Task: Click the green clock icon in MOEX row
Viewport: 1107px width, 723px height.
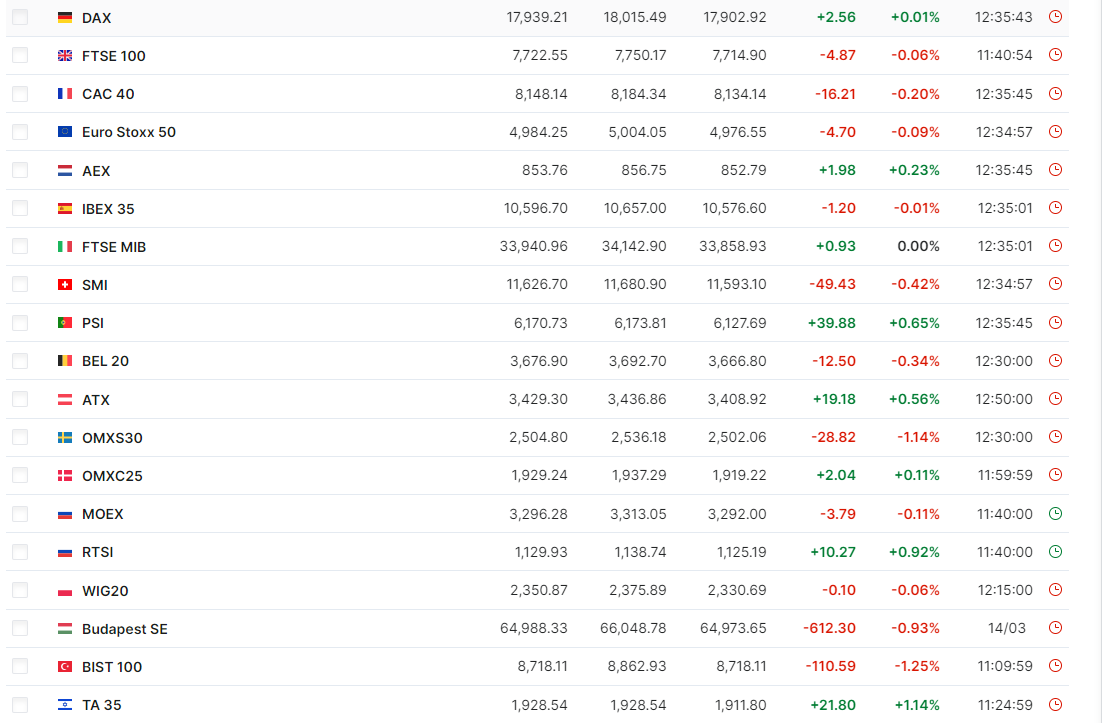Action: tap(1055, 514)
